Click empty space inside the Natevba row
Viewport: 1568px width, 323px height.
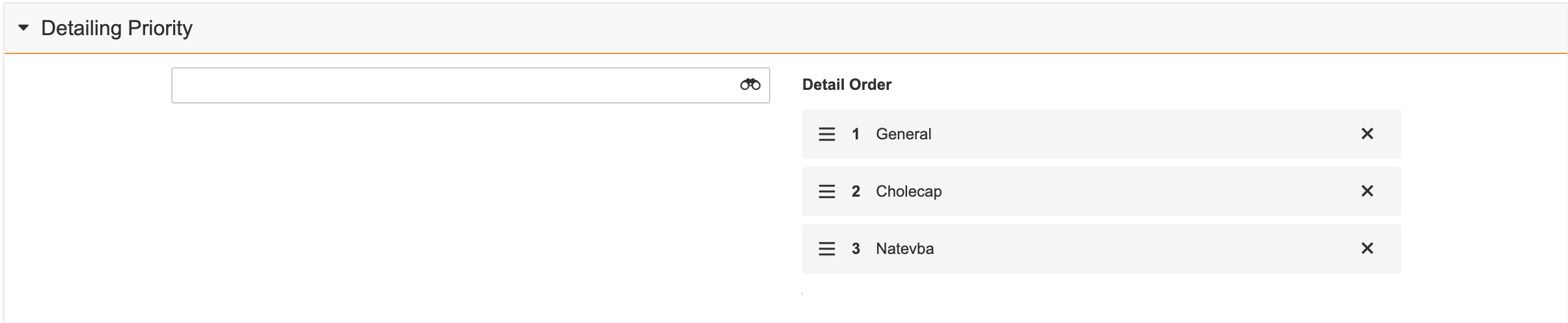1140,249
